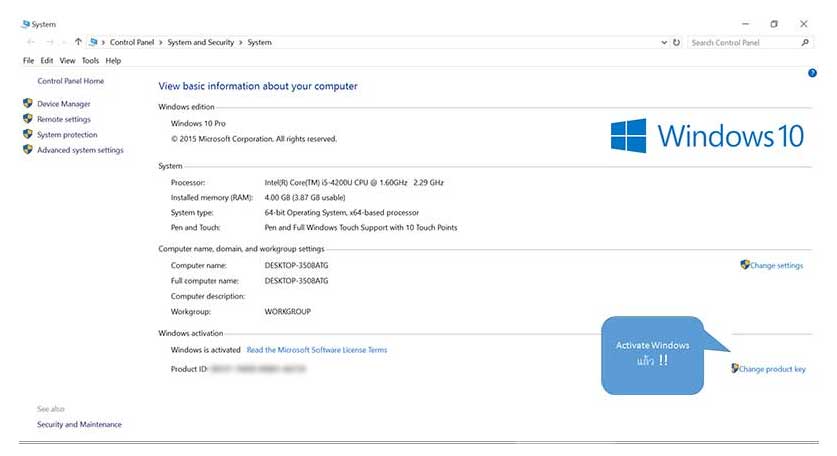Click View basic information heading
Viewport: 837px width, 456px height.
pyautogui.click(x=258, y=86)
